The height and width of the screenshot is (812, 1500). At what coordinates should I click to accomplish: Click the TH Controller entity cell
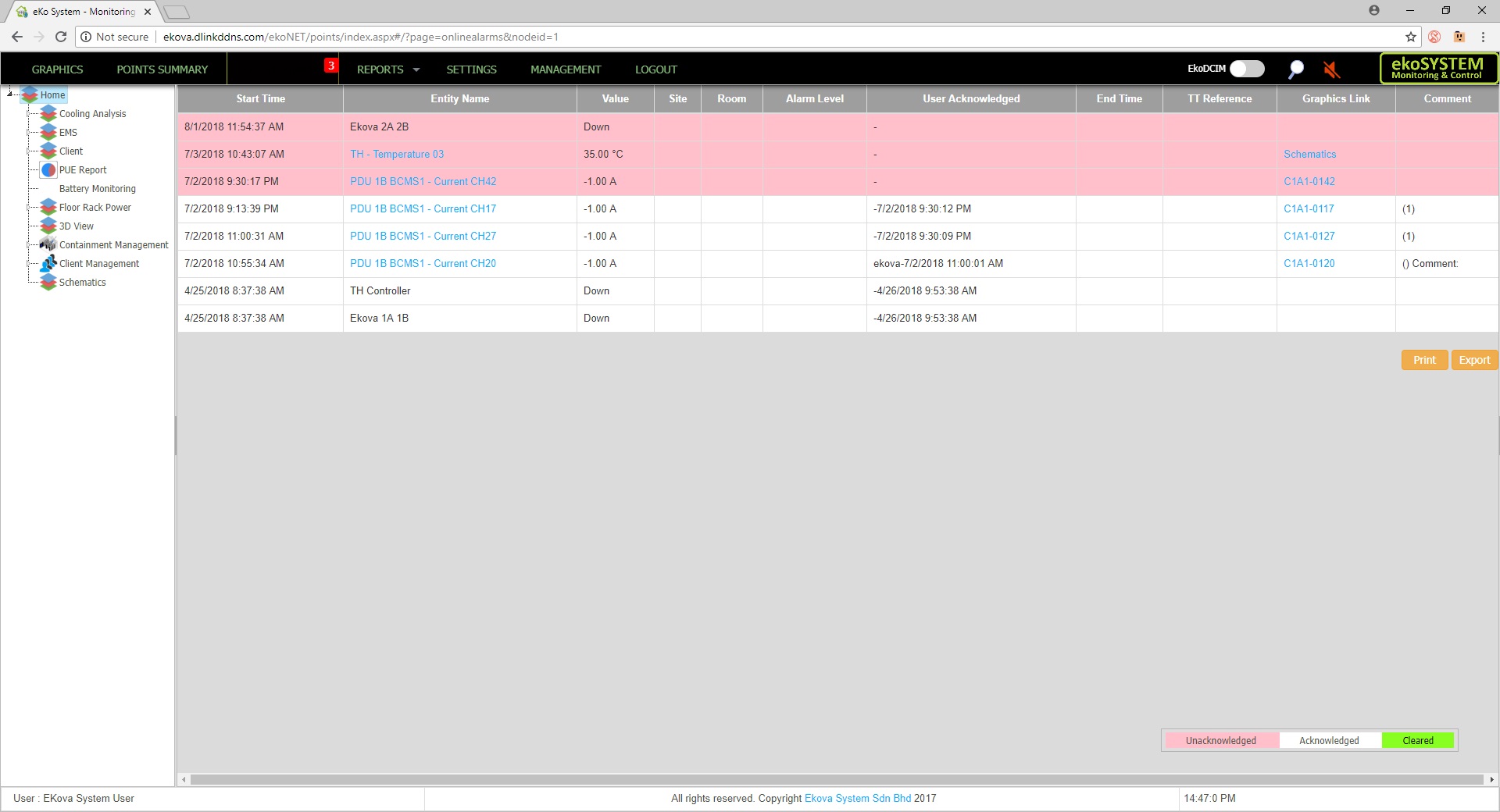(459, 290)
